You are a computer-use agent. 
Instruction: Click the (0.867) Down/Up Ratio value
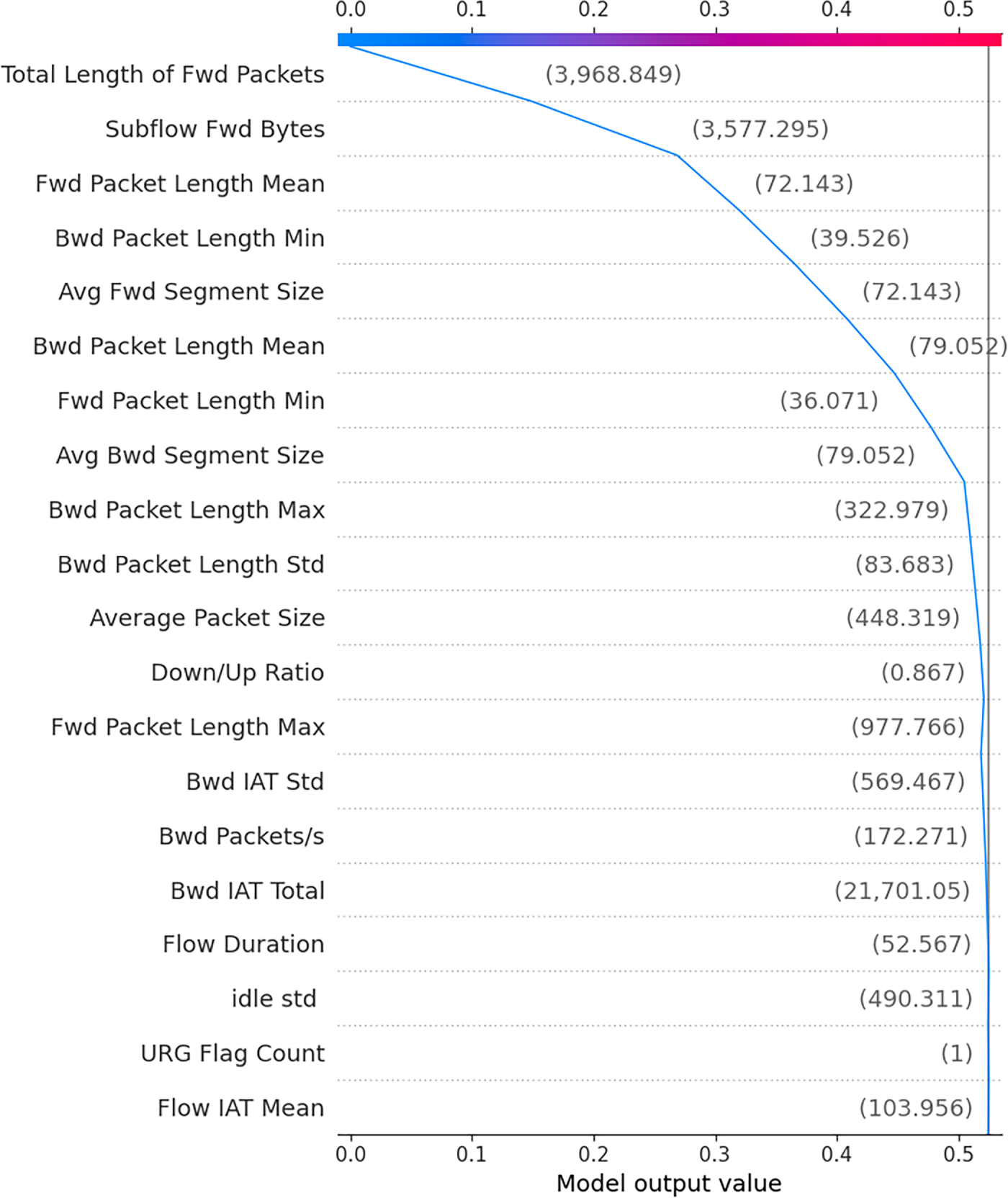923,672
